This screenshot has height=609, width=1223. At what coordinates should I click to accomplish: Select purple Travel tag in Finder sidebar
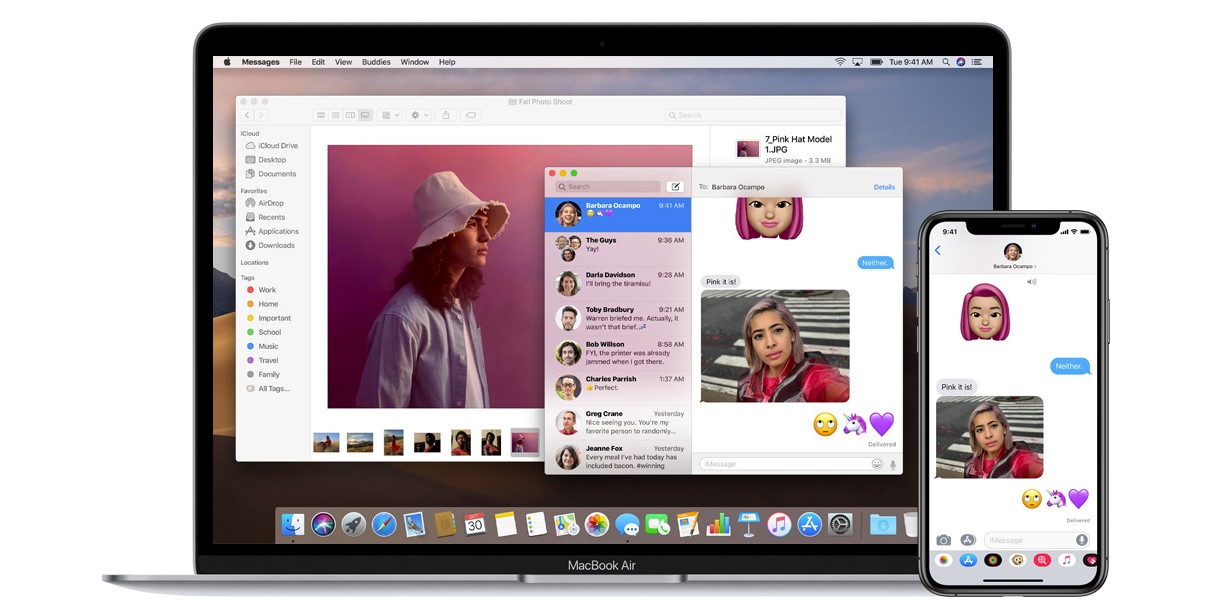[263, 360]
